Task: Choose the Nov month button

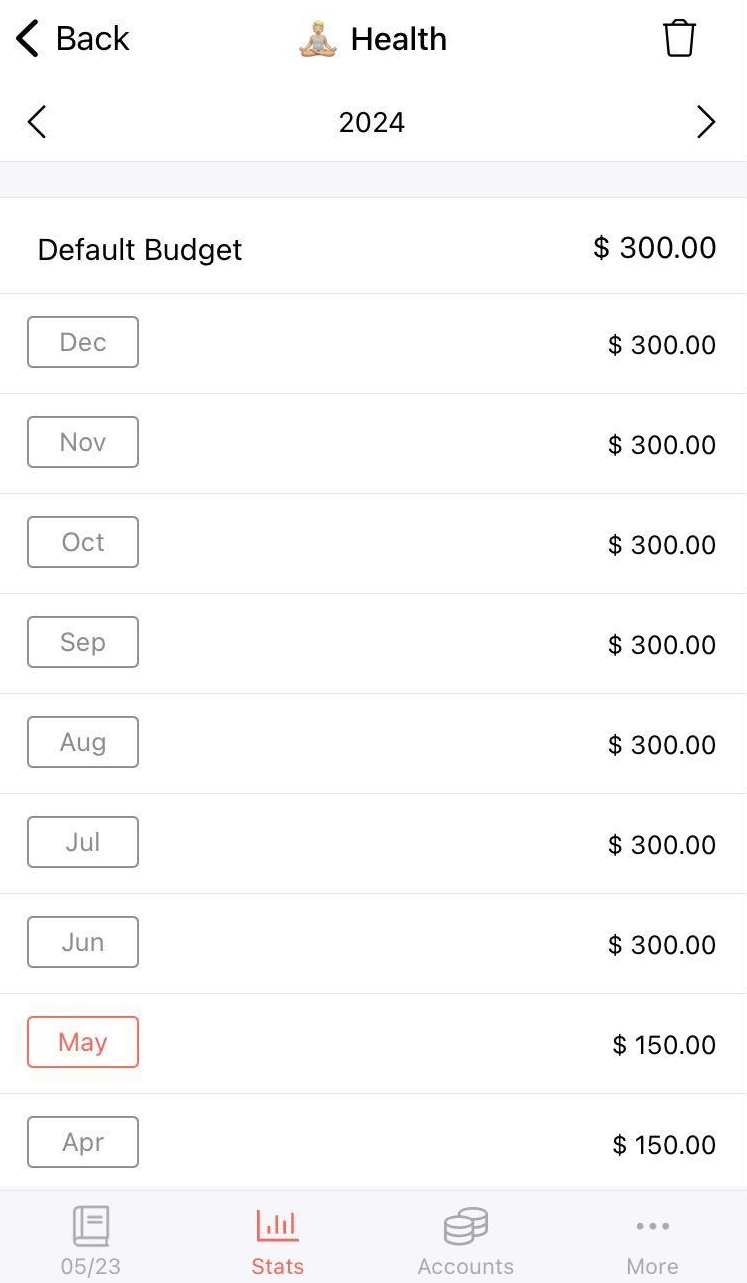Action: (x=83, y=442)
